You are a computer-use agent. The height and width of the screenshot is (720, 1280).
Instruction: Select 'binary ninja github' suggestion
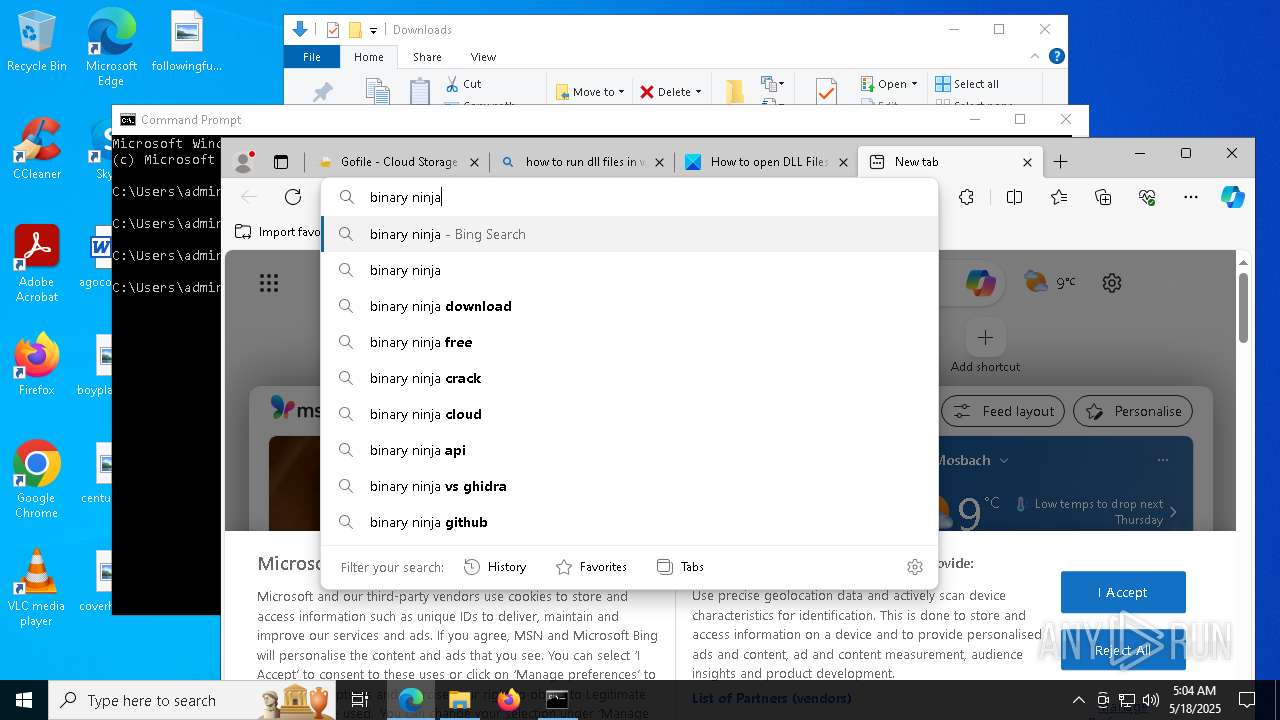coord(630,522)
